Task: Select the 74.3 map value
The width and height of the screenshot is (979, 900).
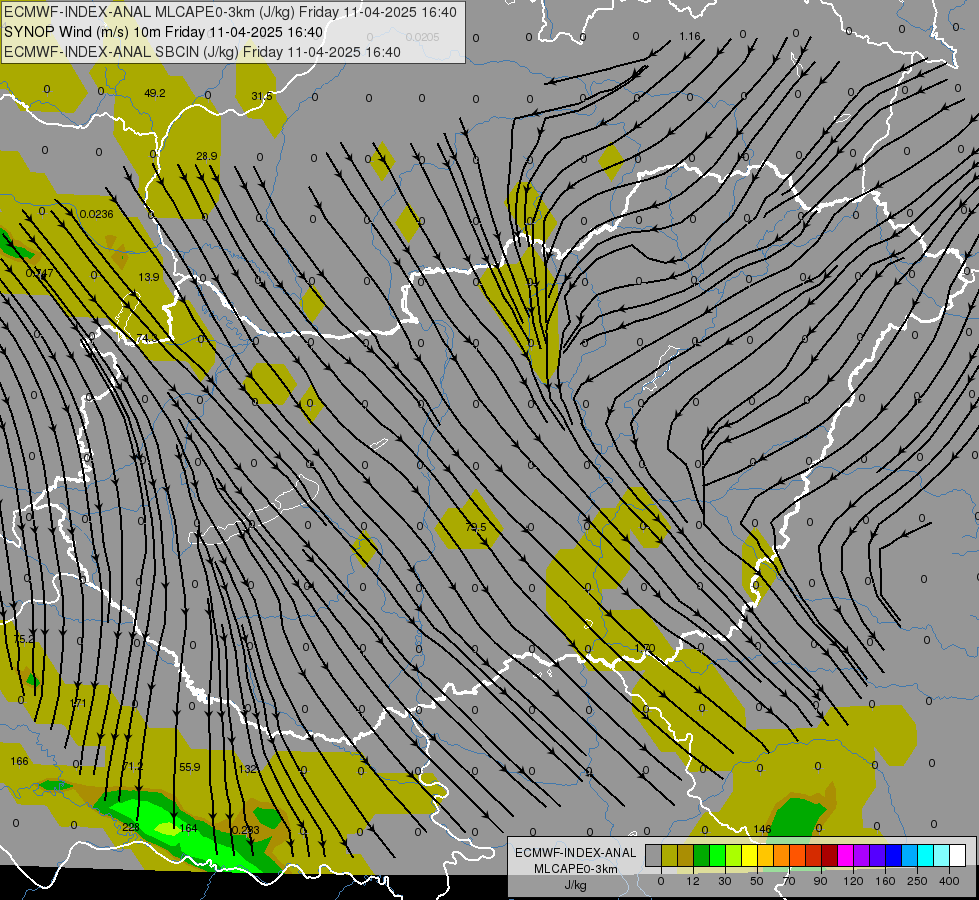Action: (147, 338)
